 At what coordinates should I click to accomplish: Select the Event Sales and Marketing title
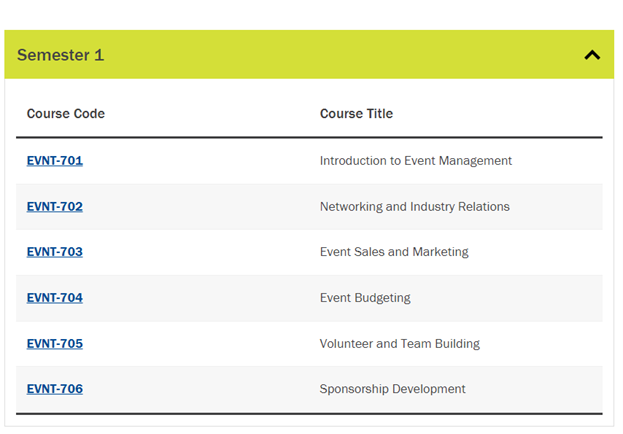pyautogui.click(x=394, y=252)
